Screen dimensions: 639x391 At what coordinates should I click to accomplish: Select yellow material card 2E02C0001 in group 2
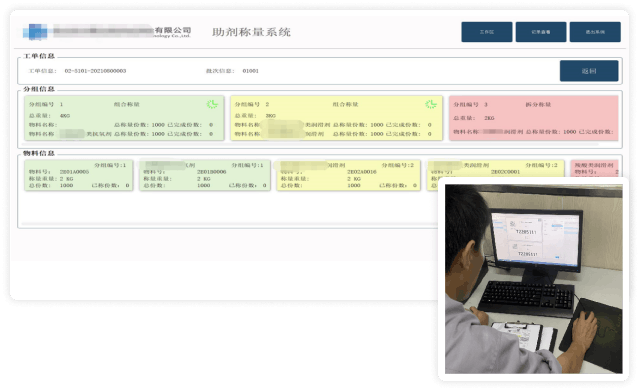496,169
